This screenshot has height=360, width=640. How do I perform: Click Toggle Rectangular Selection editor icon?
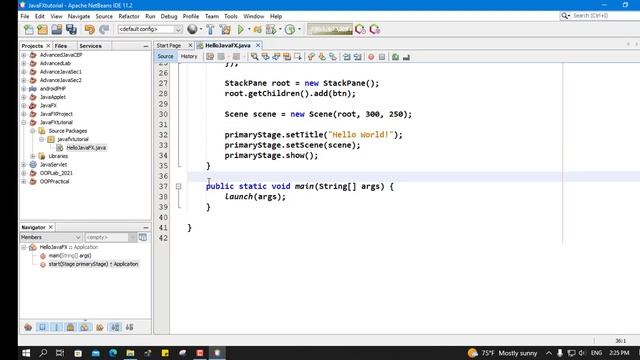pos(298,57)
